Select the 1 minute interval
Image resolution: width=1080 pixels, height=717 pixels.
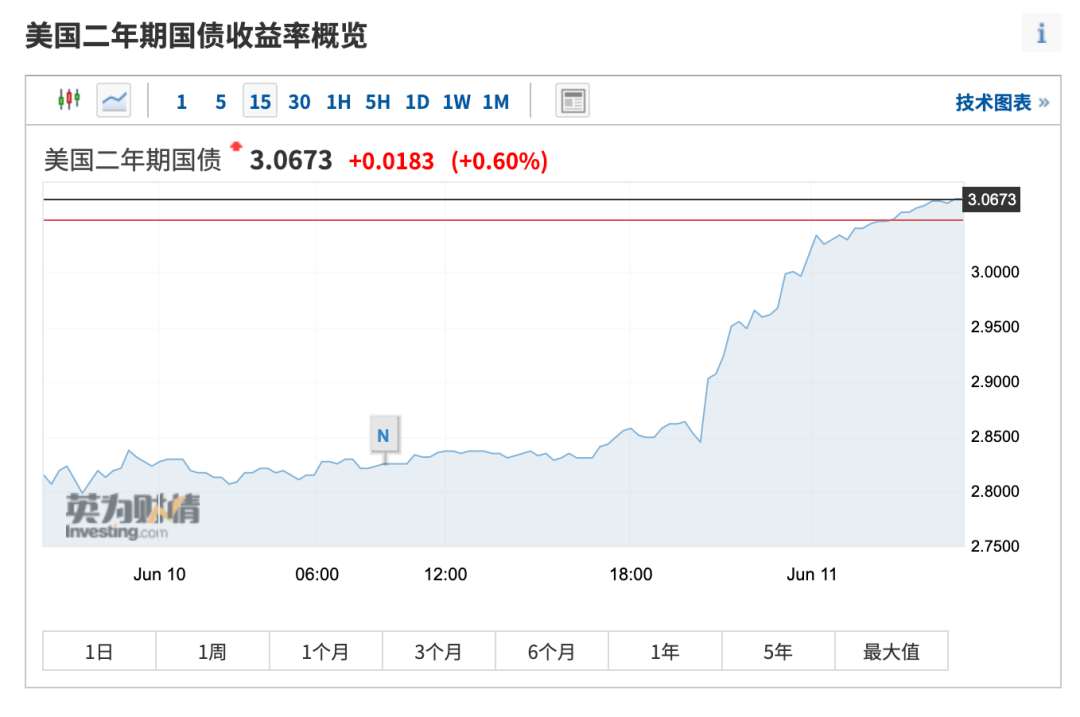point(181,101)
